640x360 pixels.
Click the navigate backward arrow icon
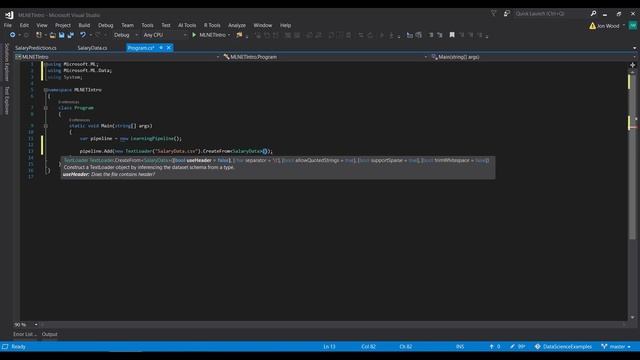pos(12,35)
